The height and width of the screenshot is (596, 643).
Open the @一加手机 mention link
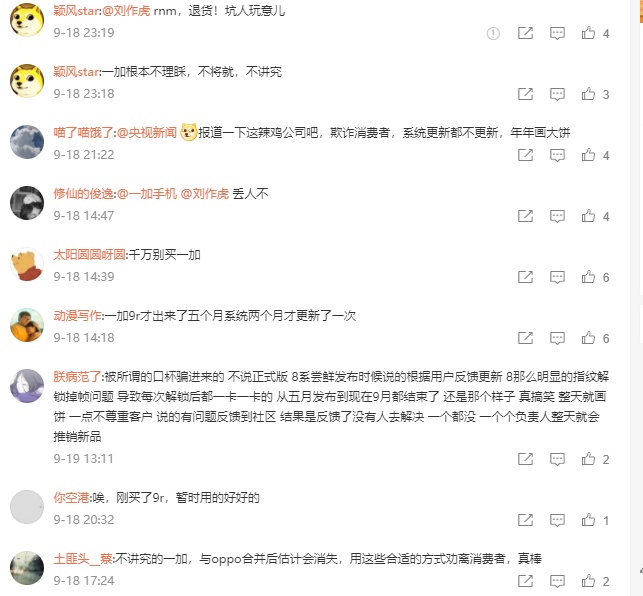coord(147,194)
